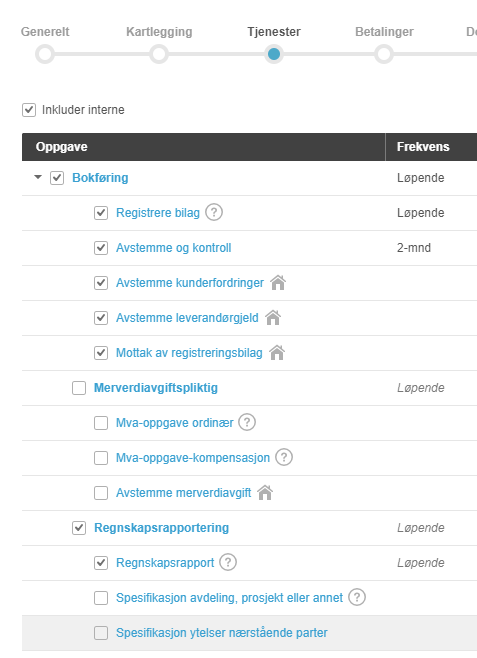Click Løpende frequency in Merverdiavgiftspliktig row
The width and height of the screenshot is (477, 658).
coord(421,388)
